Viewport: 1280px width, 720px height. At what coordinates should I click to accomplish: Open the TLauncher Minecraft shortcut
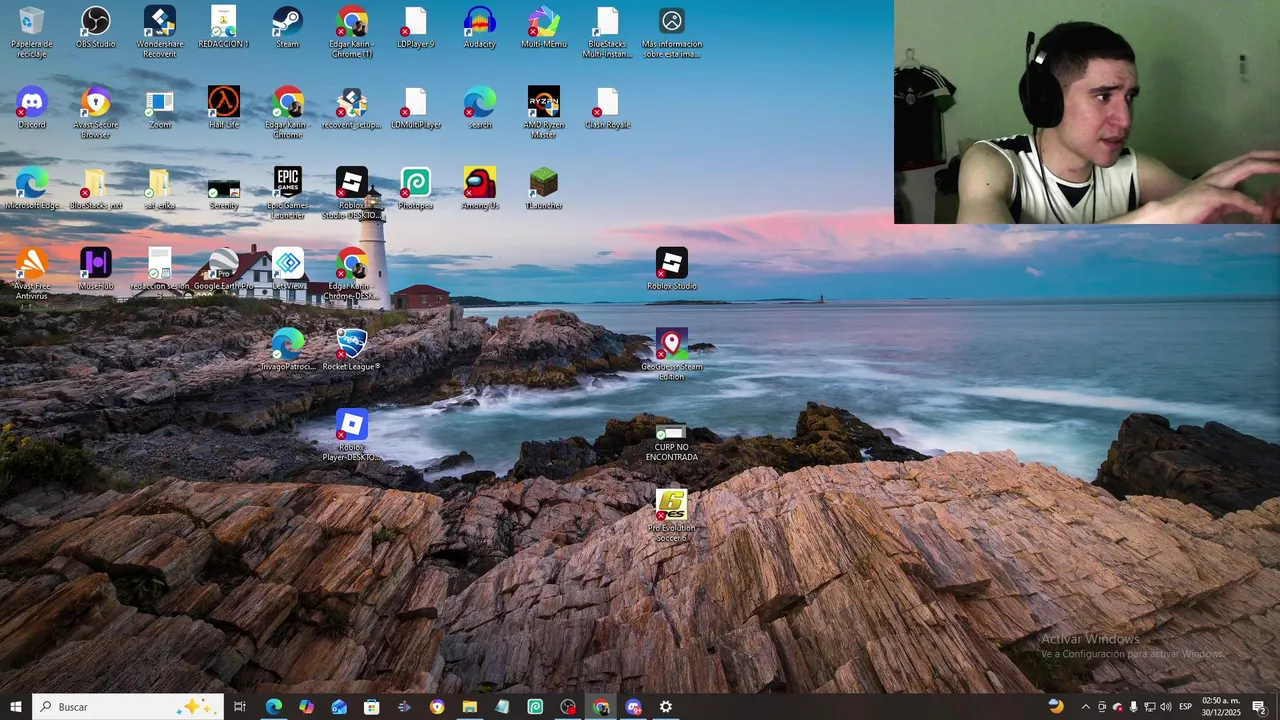[544, 188]
